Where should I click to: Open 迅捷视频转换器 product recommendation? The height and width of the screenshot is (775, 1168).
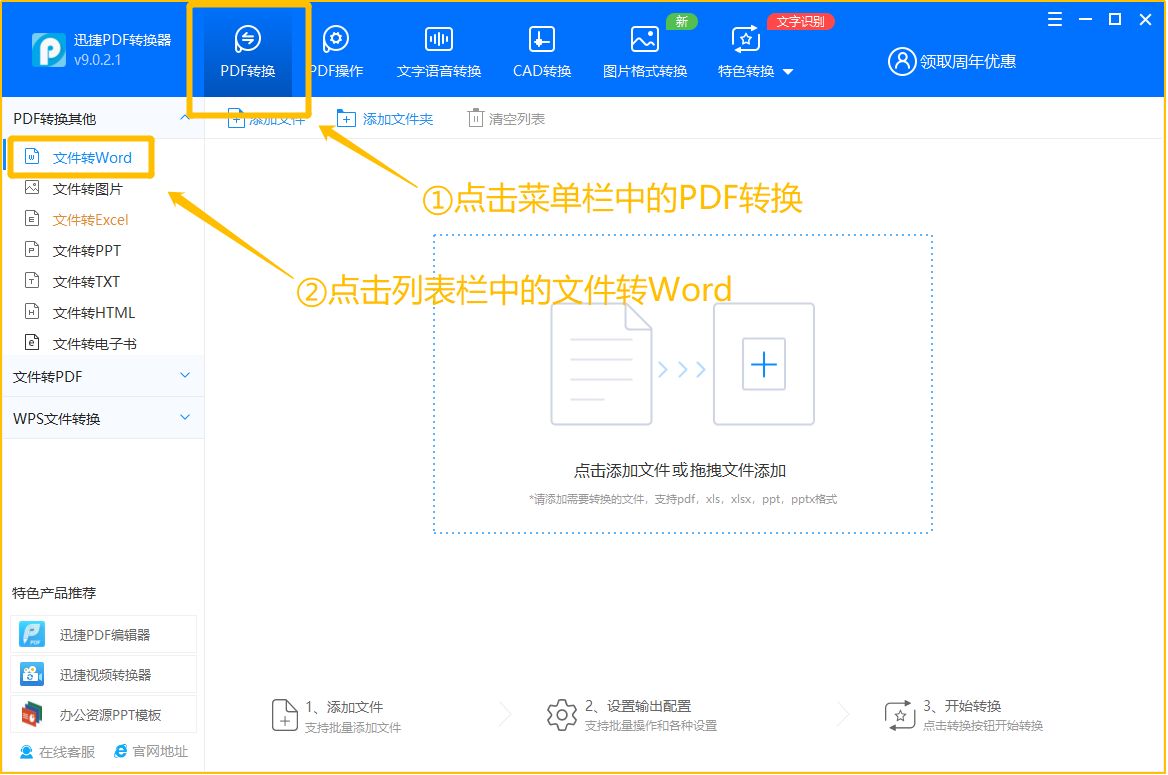click(104, 675)
